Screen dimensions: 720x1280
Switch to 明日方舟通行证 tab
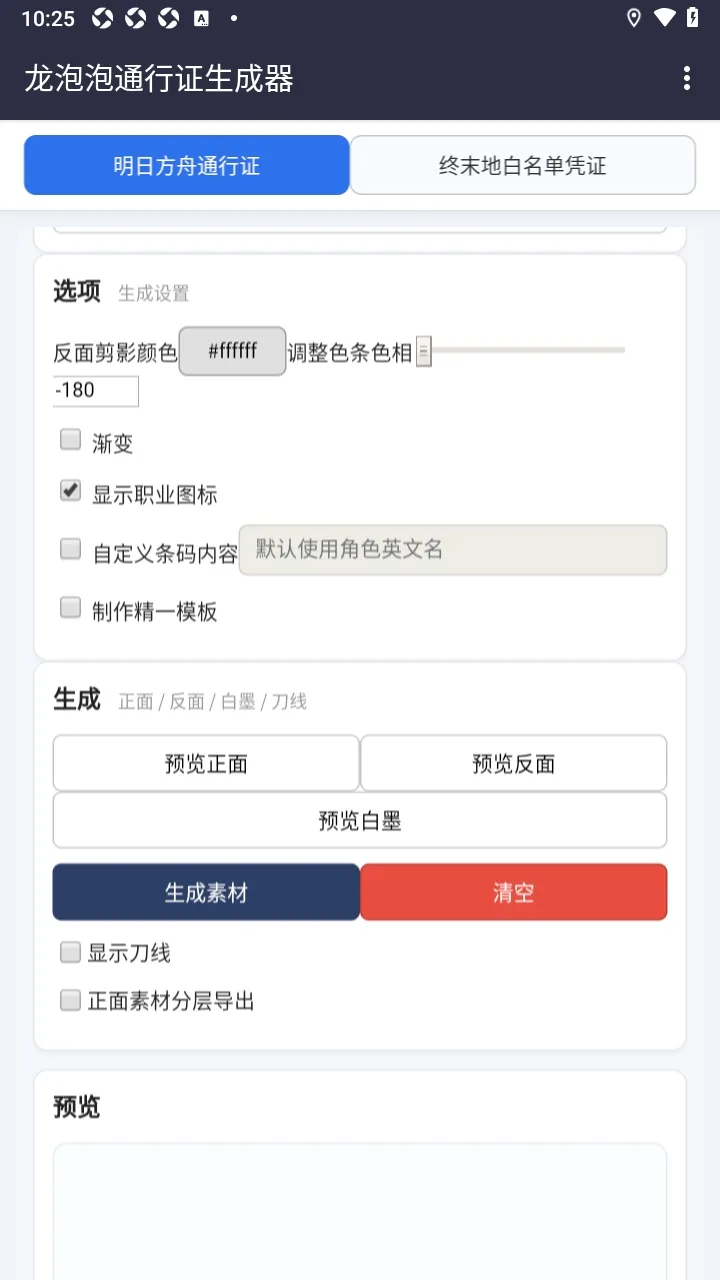pyautogui.click(x=187, y=165)
